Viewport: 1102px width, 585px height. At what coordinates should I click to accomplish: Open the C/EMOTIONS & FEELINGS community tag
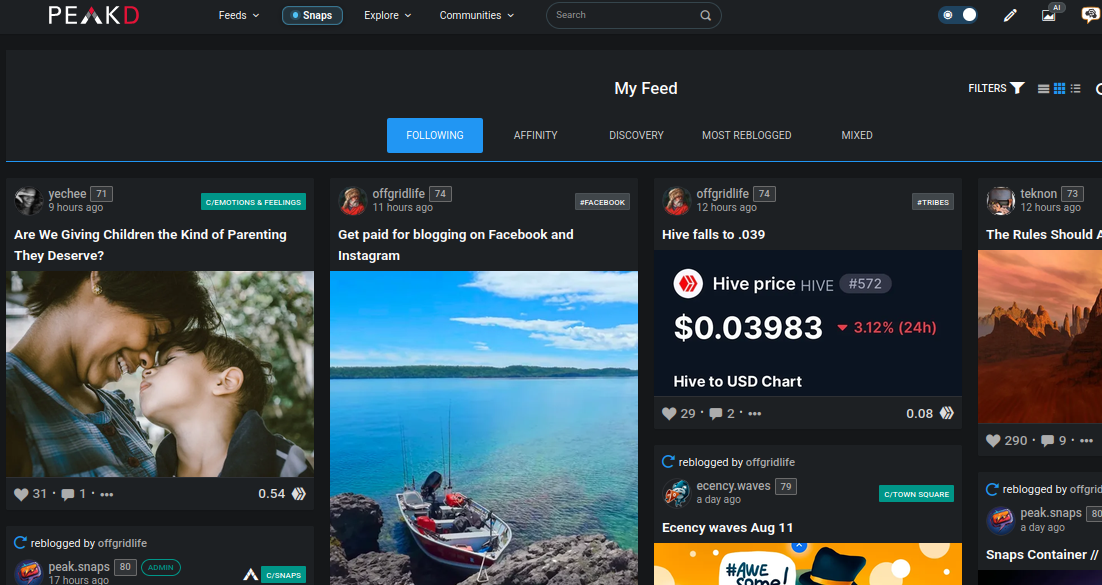click(x=253, y=202)
